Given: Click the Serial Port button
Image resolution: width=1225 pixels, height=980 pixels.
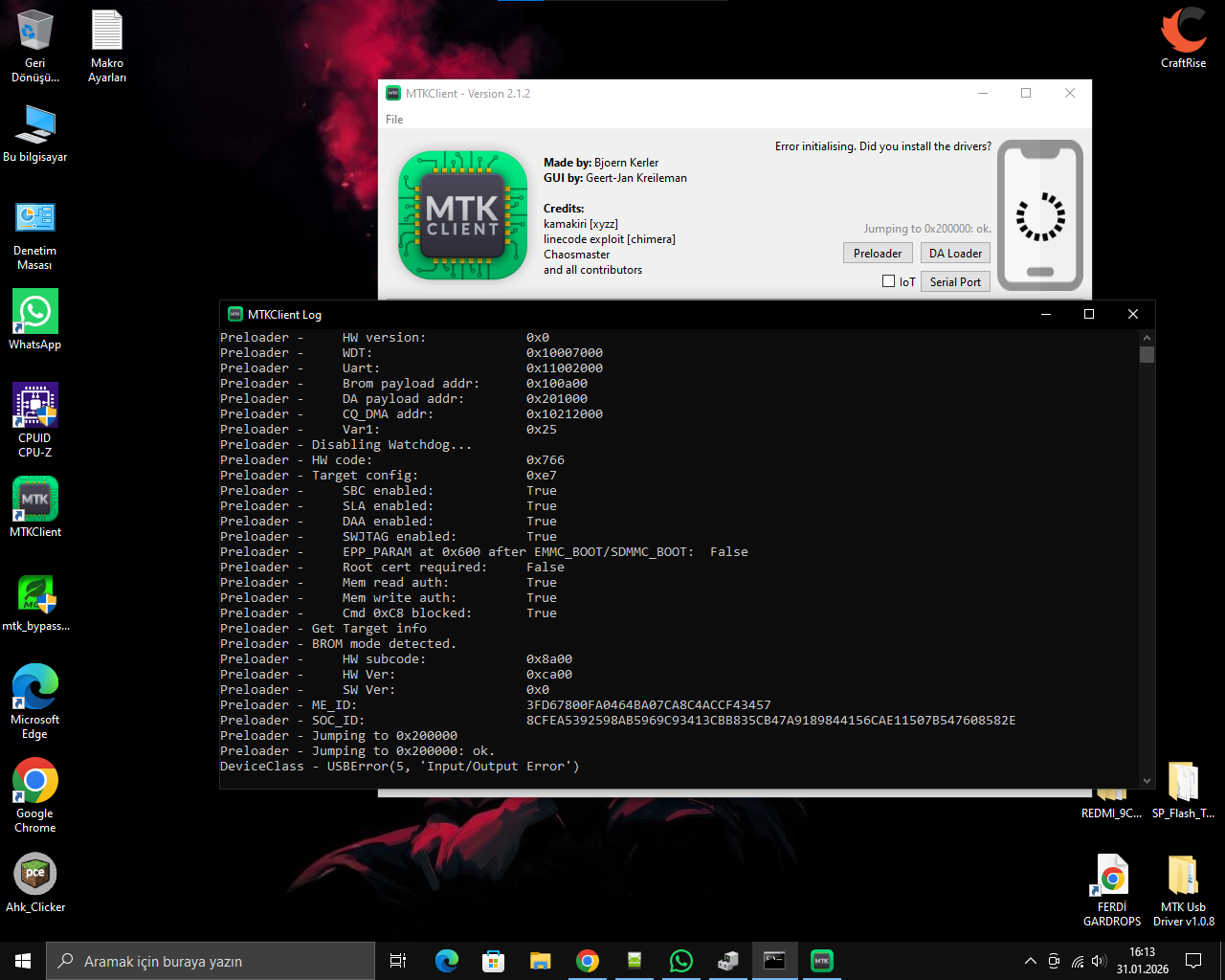Looking at the screenshot, I should pyautogui.click(x=955, y=281).
